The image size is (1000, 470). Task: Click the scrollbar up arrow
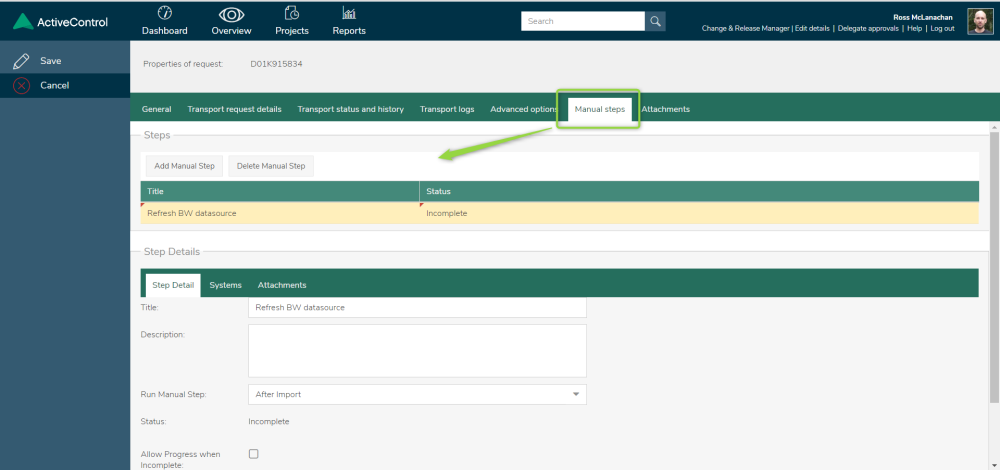(994, 127)
